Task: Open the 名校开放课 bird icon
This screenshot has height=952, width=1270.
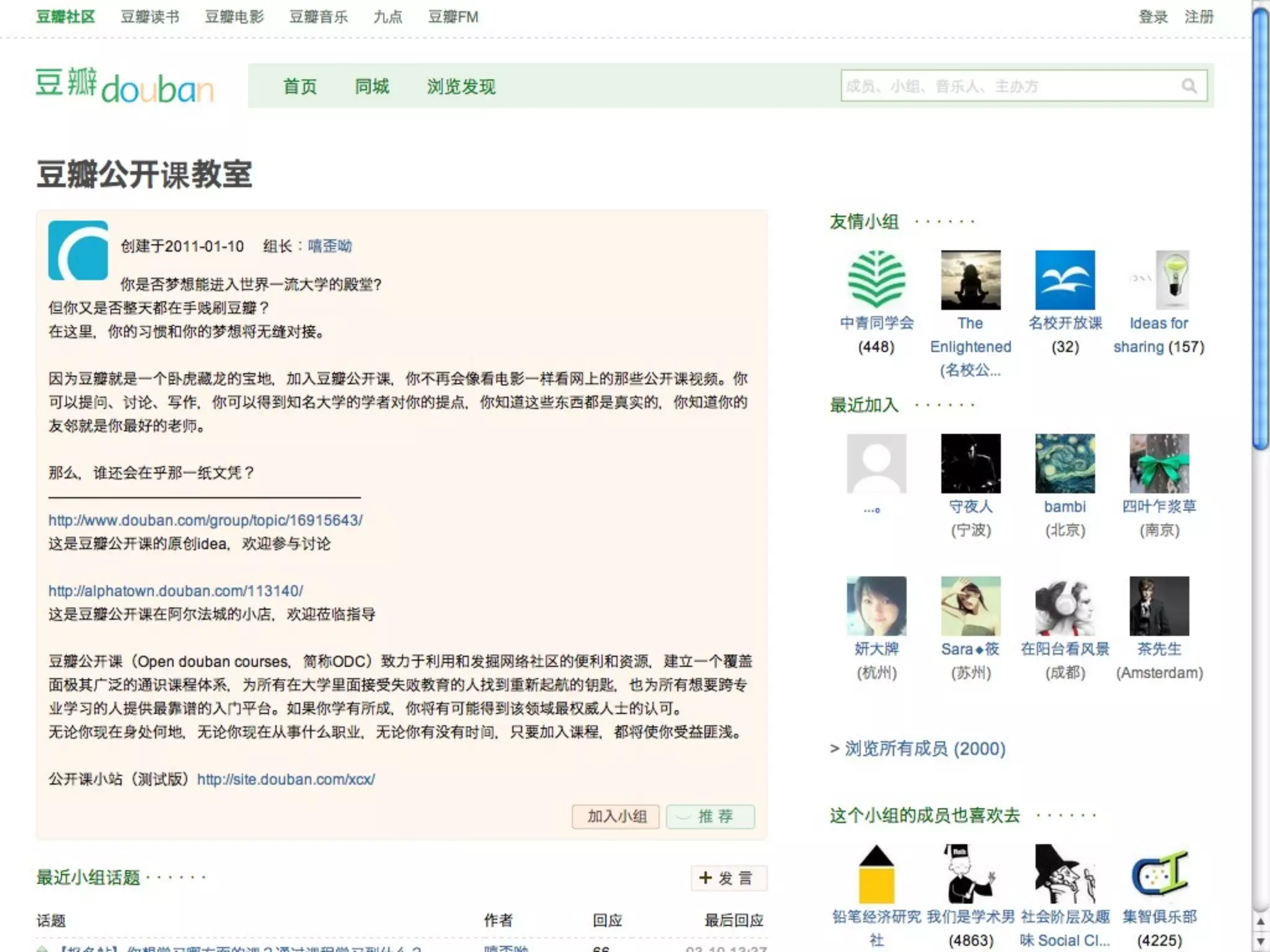Action: click(x=1065, y=280)
